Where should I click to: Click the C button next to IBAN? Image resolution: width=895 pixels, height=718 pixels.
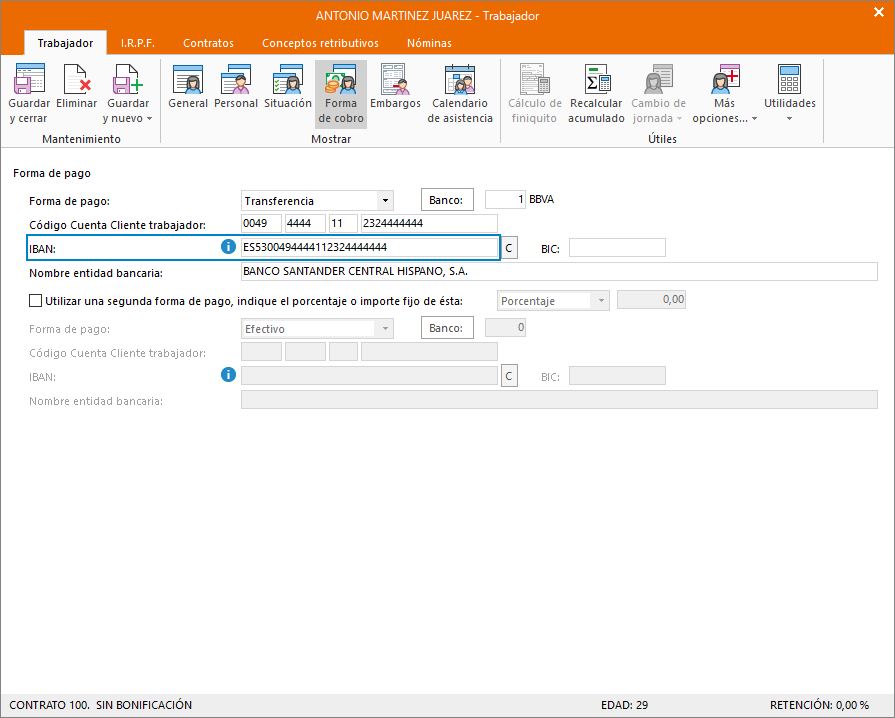(x=509, y=248)
